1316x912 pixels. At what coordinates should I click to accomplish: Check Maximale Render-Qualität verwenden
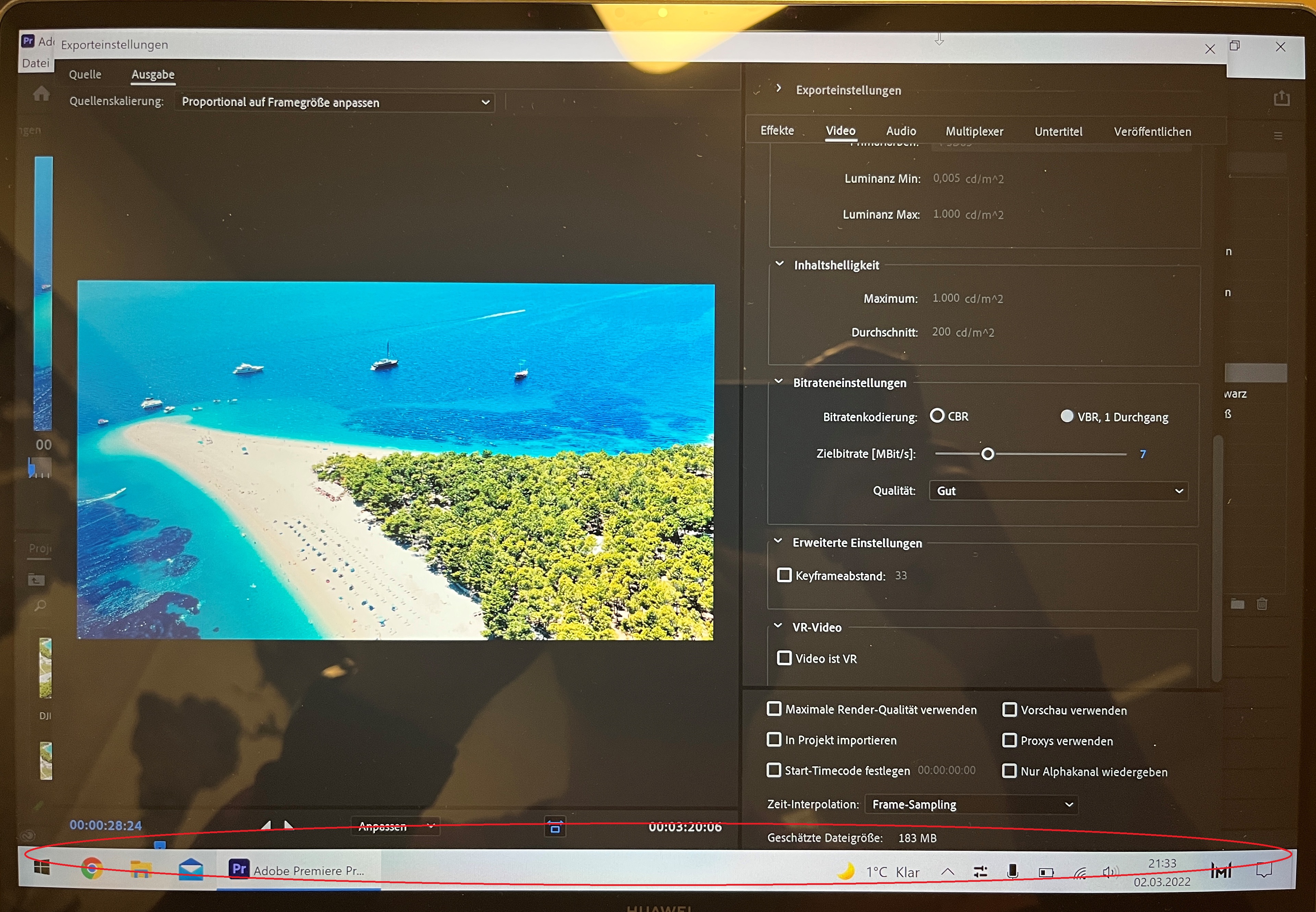(x=774, y=709)
